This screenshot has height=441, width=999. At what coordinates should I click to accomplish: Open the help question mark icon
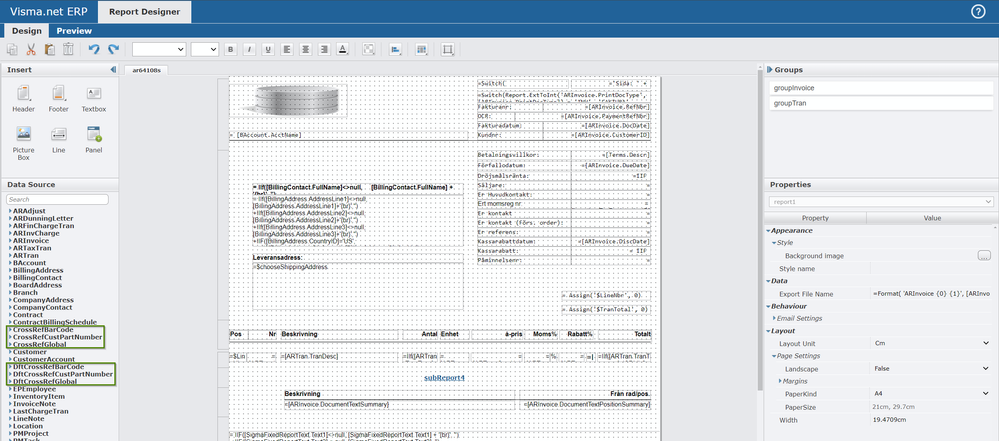coord(978,11)
